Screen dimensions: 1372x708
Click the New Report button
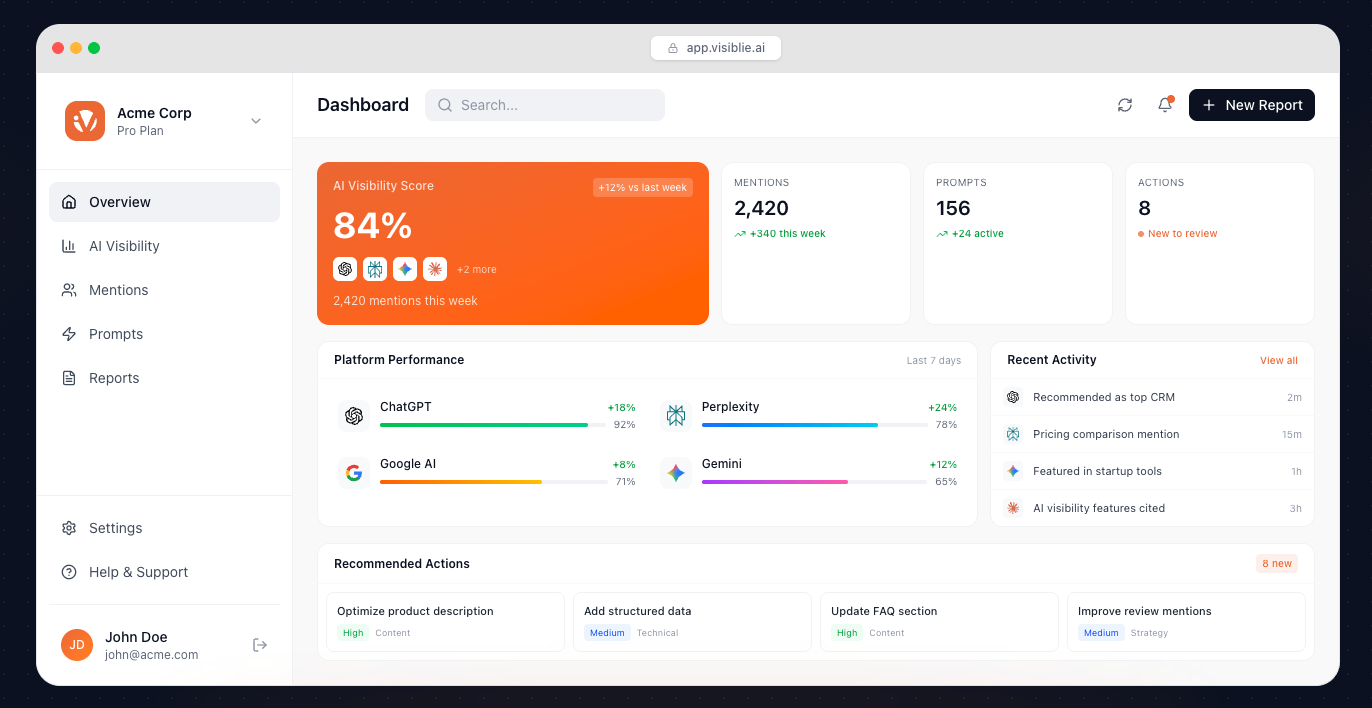[x=1251, y=105]
